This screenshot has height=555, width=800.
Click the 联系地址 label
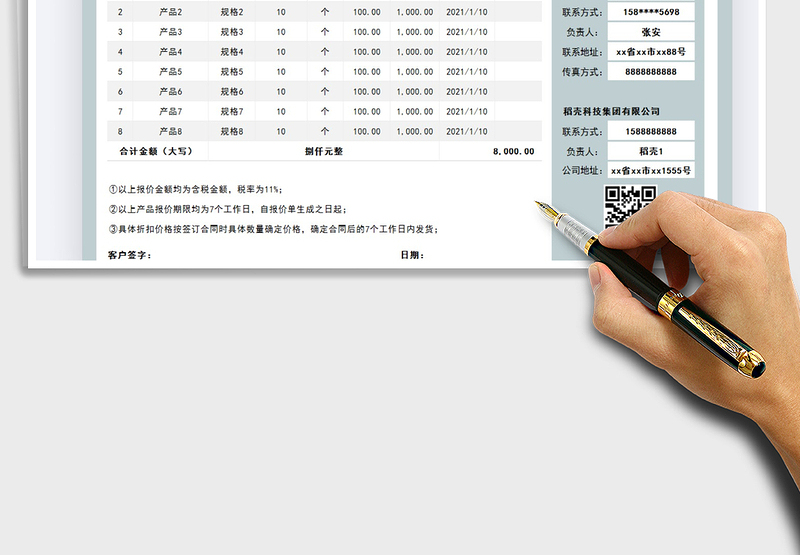[582, 52]
